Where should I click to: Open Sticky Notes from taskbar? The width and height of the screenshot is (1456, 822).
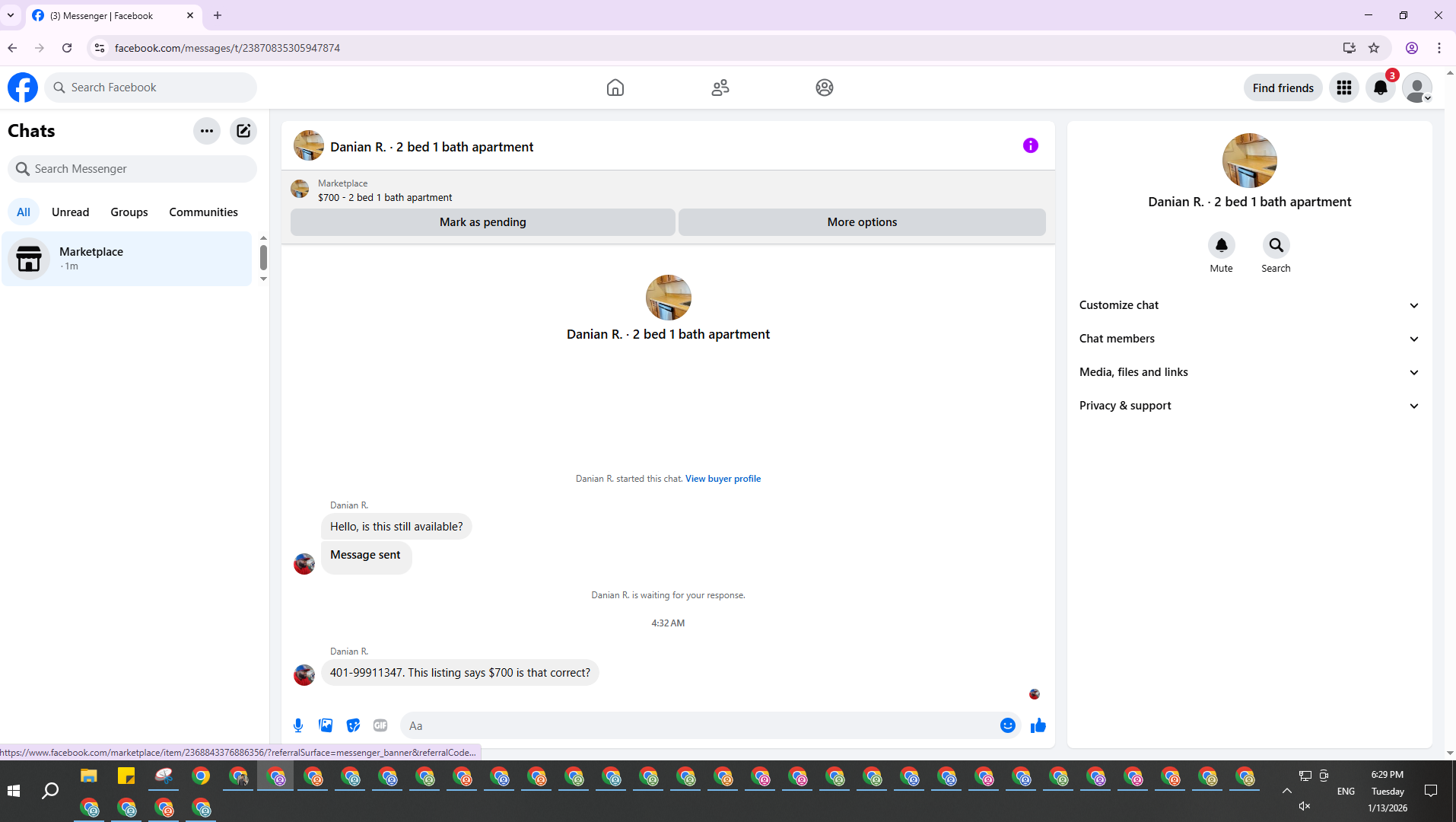[x=126, y=776]
